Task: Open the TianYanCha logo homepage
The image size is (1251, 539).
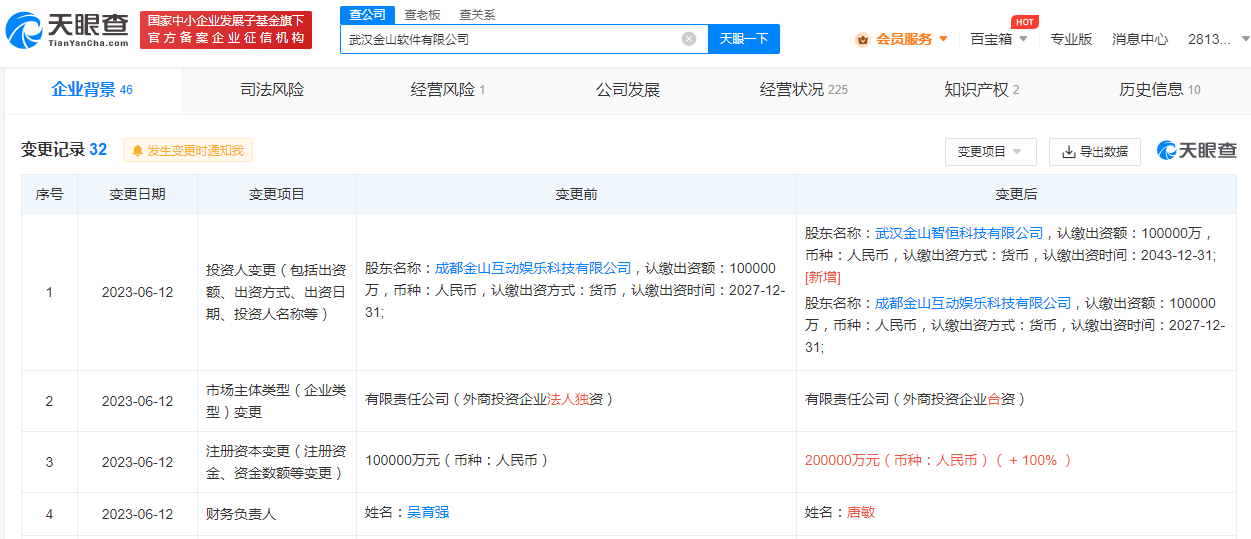Action: point(68,31)
